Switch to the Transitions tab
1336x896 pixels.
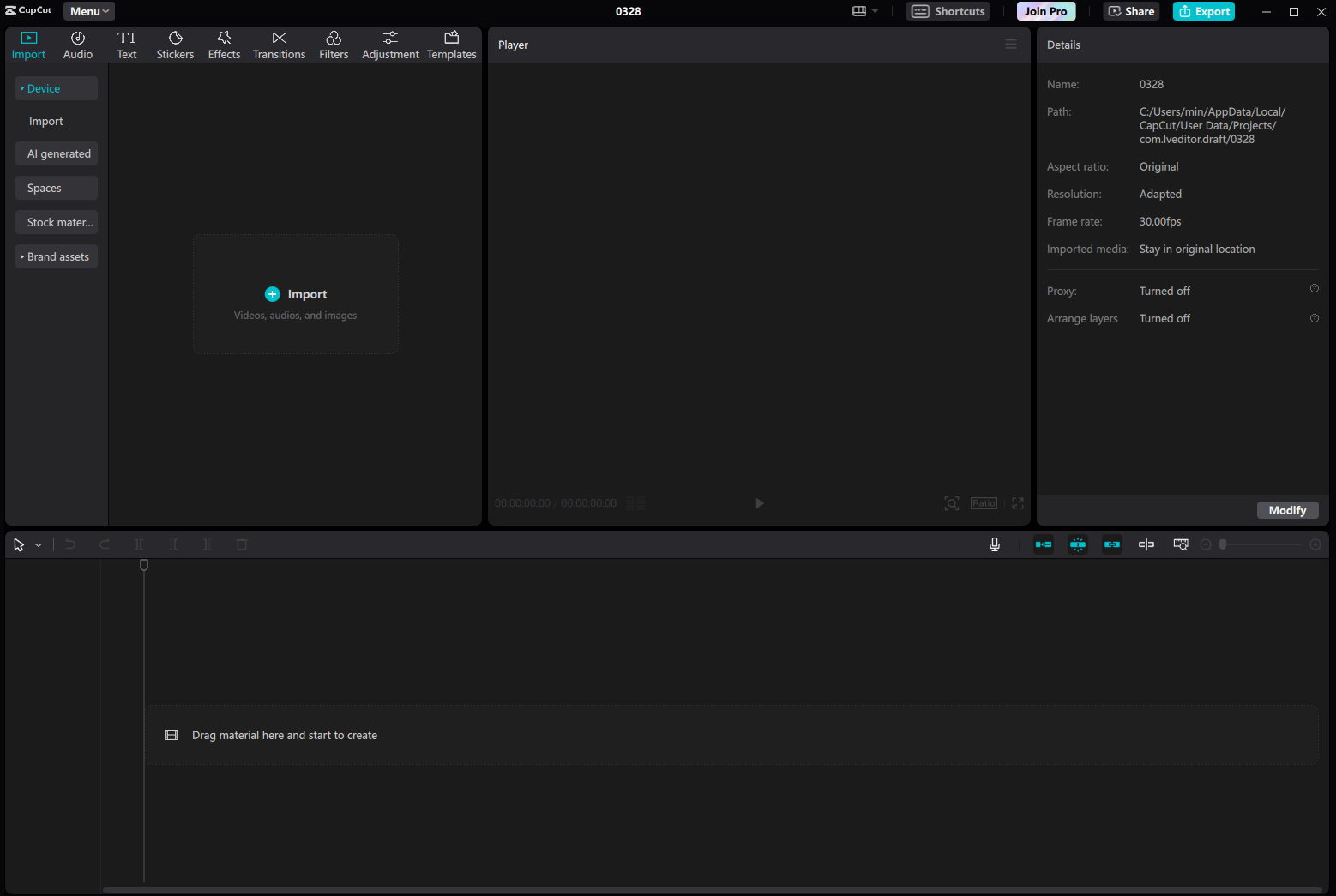(x=279, y=45)
